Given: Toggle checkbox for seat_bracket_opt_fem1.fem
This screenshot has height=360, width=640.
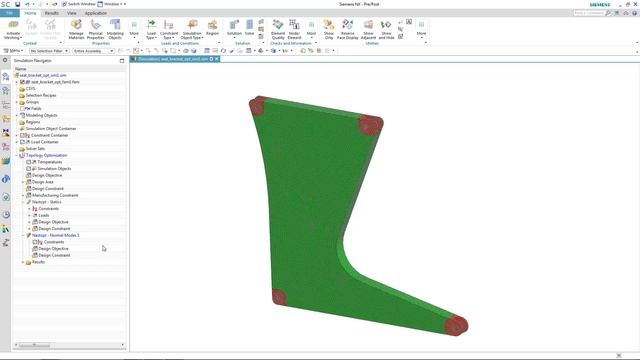Looking at the screenshot, I should 22,82.
